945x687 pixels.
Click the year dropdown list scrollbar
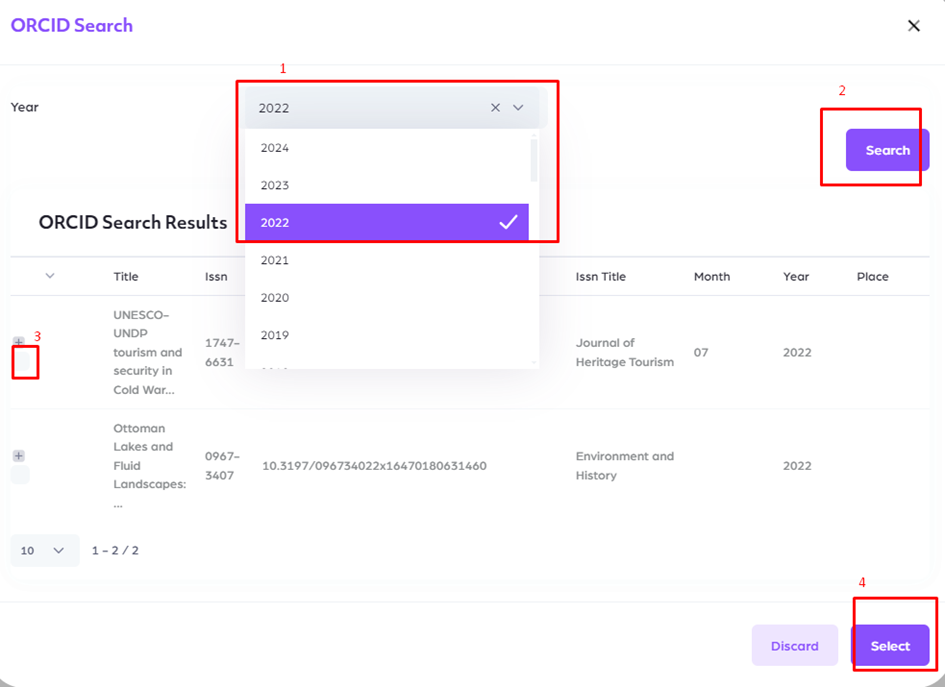(x=534, y=160)
